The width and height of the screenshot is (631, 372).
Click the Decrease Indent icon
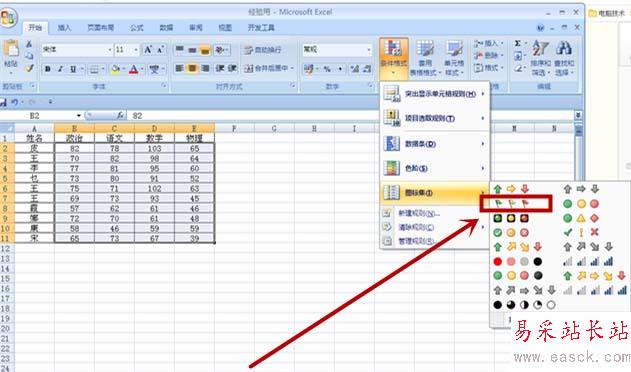point(220,68)
